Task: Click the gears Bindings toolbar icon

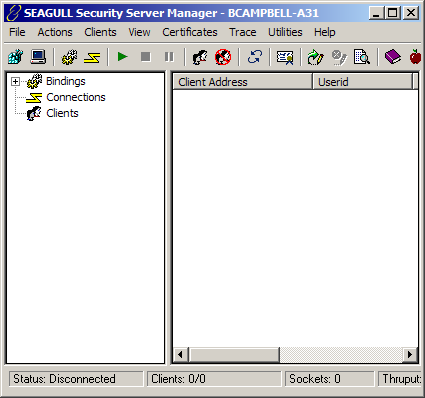Action: click(69, 57)
